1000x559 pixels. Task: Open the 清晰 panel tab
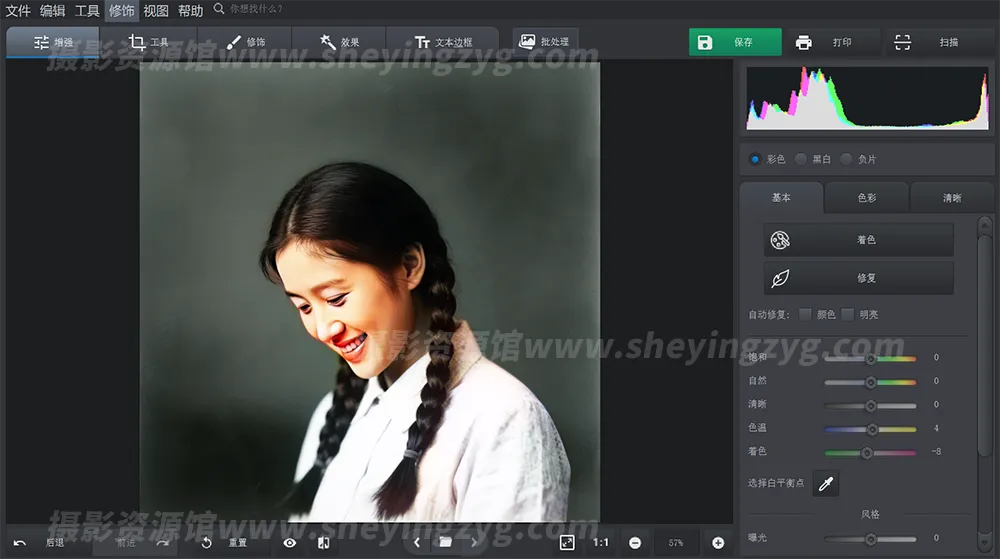coord(952,198)
